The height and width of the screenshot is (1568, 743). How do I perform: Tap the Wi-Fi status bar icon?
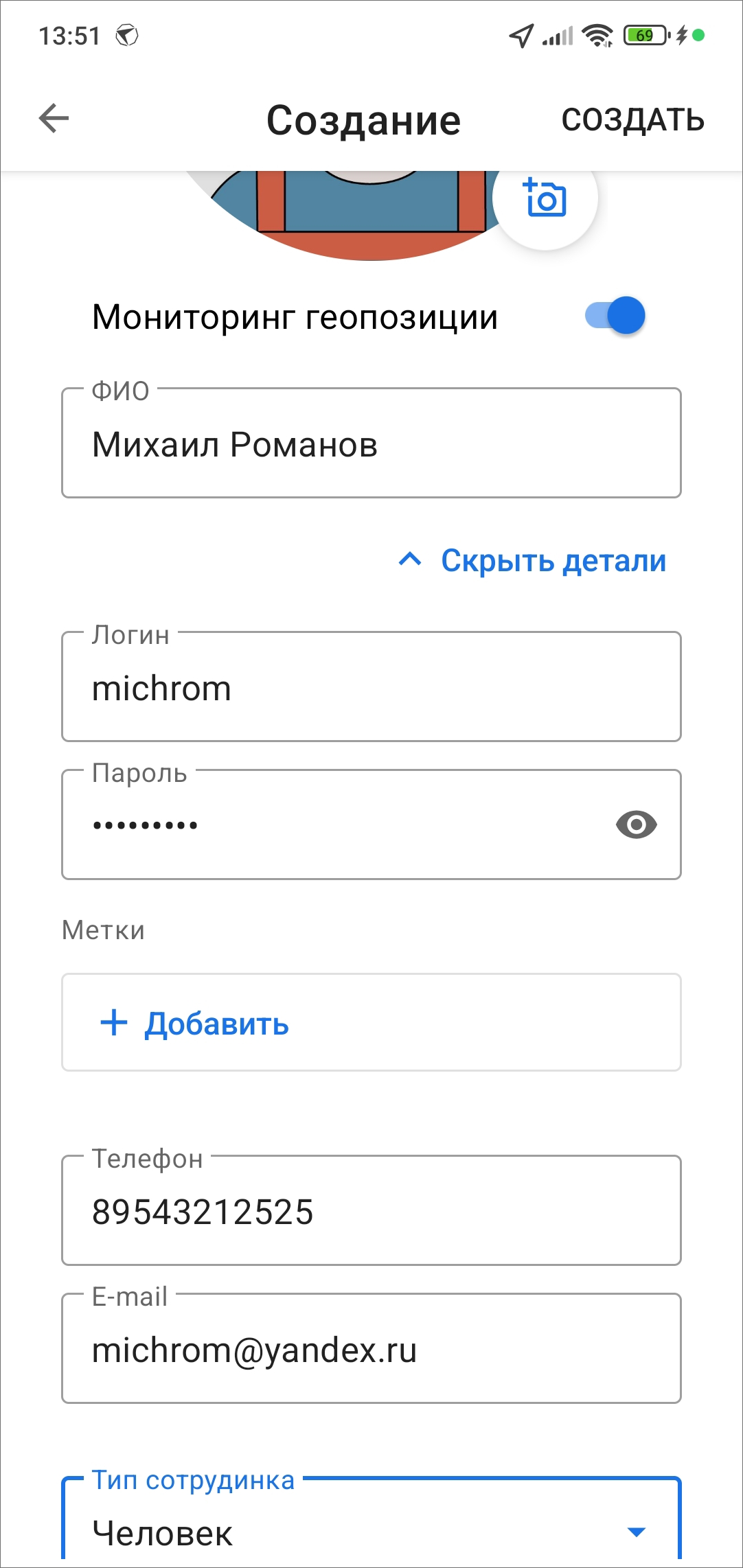(597, 36)
